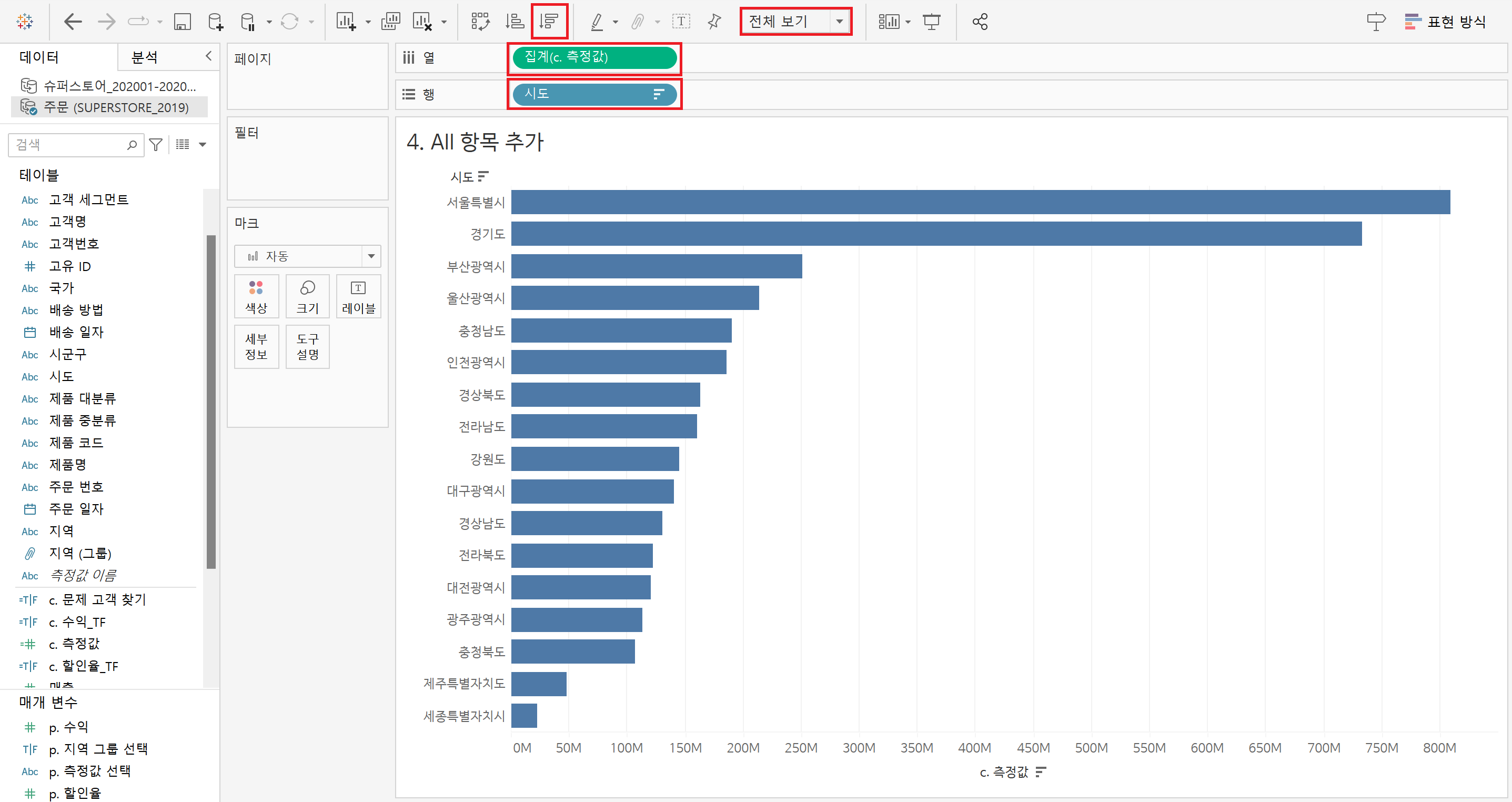Toggle sort on 시도 header
1512x802 pixels.
point(483,176)
